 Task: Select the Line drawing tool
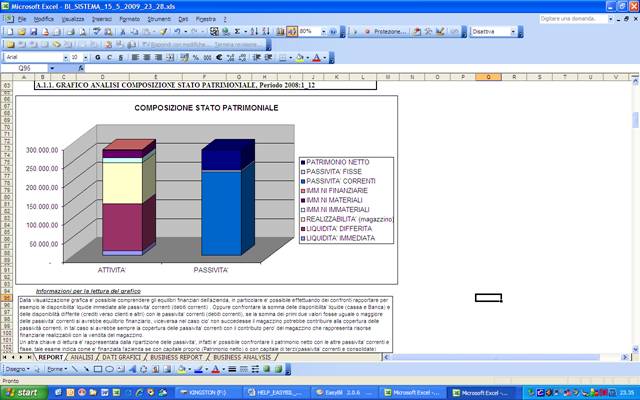(x=75, y=369)
